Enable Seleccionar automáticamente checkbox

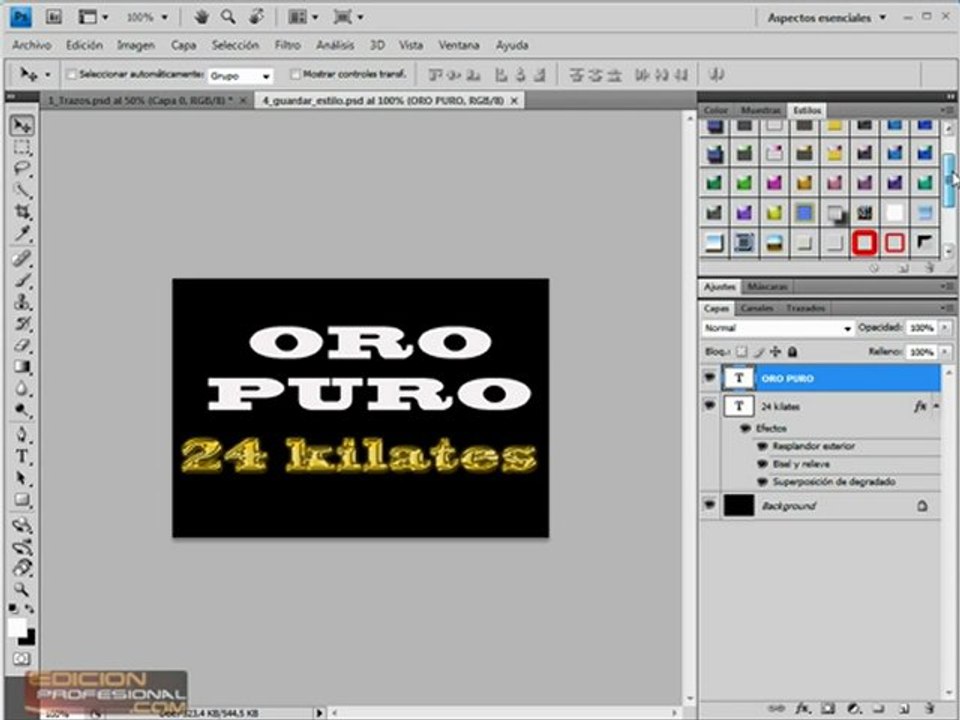click(72, 74)
